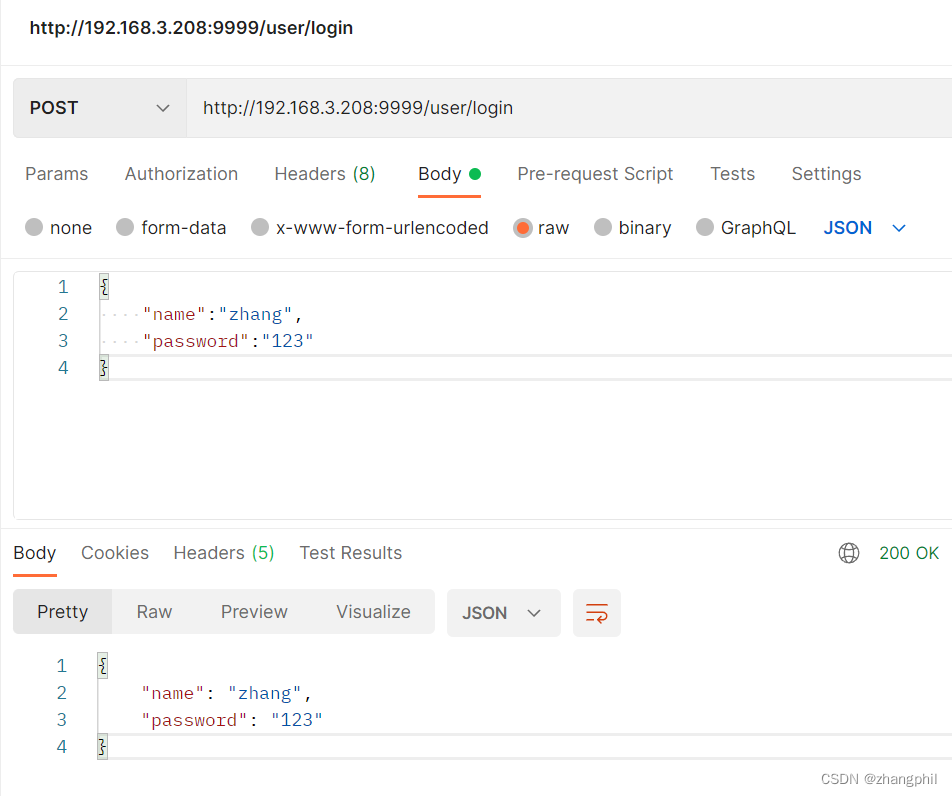Click the globe network information icon

849,553
